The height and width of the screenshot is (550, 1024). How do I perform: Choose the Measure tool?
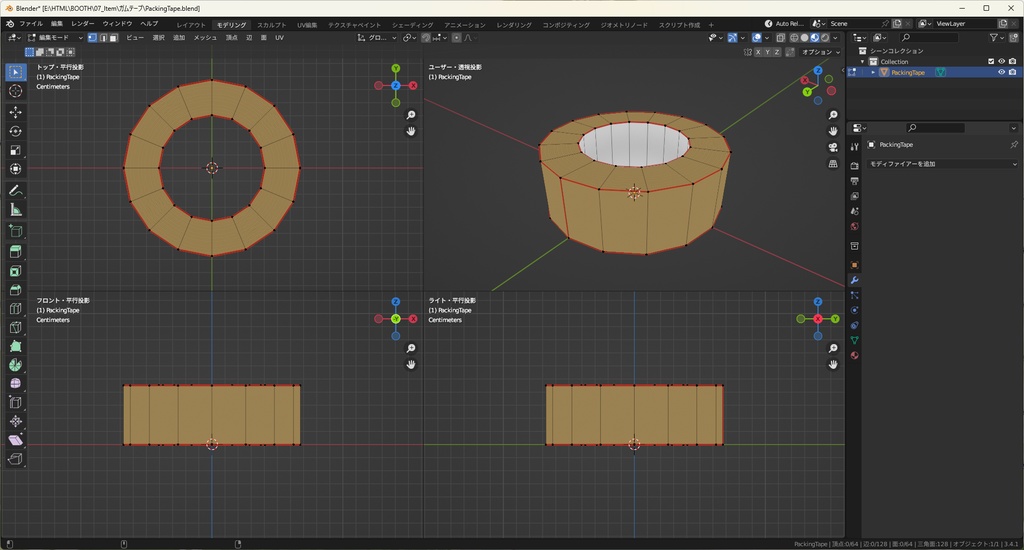[15, 210]
